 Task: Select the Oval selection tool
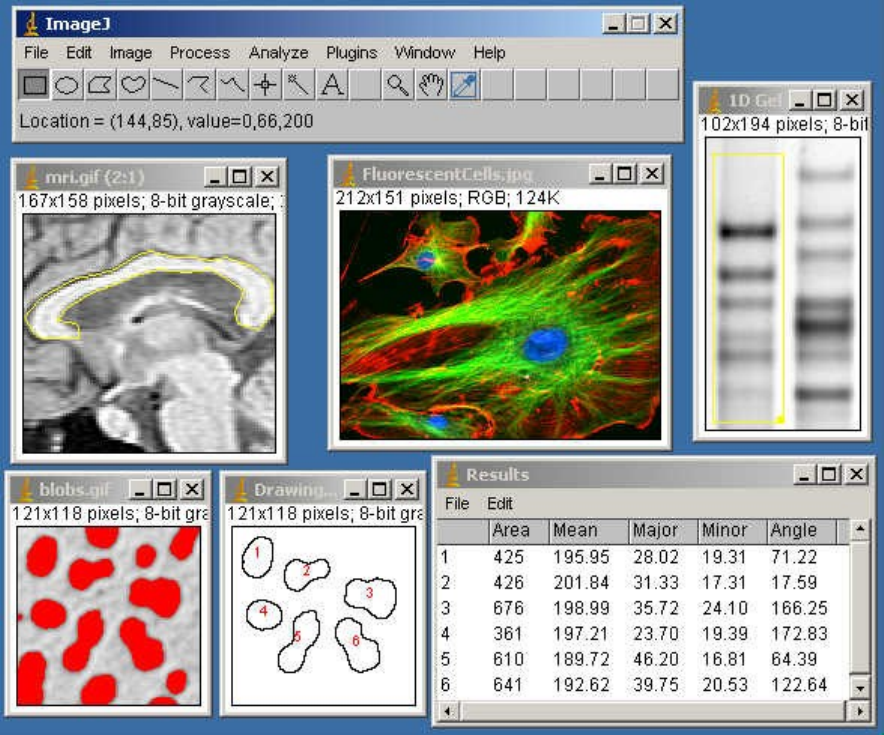66,85
